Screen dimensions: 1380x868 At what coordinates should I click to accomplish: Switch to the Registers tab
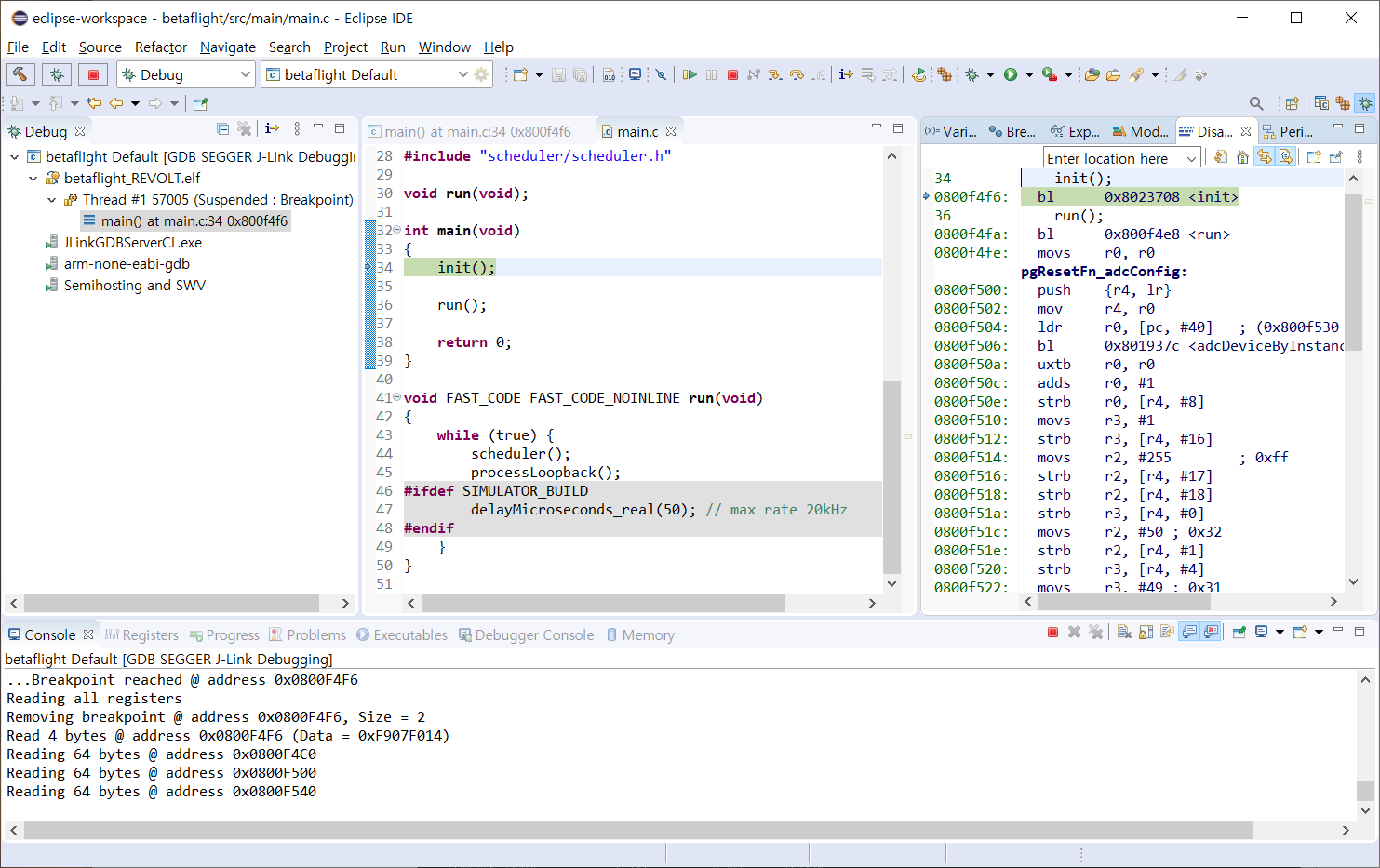click(x=141, y=635)
